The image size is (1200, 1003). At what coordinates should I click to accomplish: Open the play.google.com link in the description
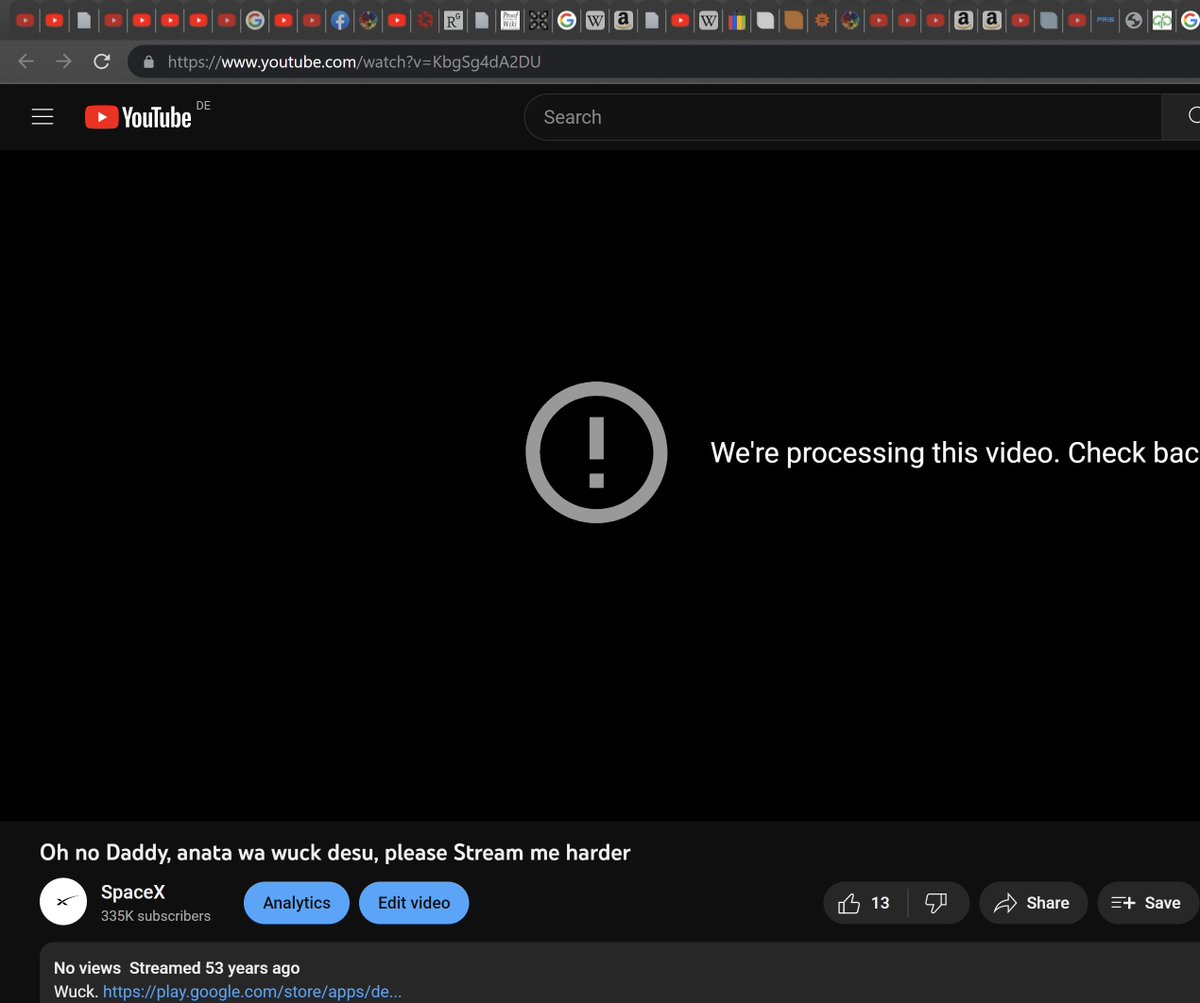(x=252, y=992)
